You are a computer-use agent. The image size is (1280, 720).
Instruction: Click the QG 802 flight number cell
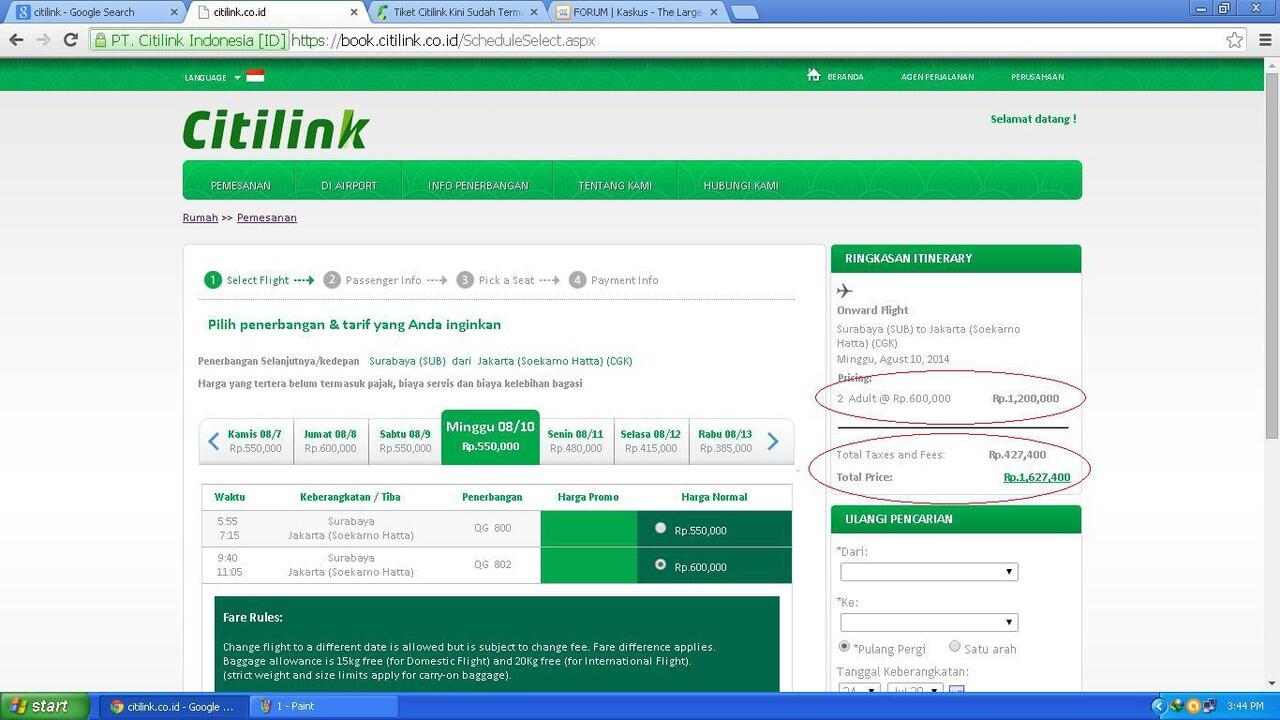(492, 565)
